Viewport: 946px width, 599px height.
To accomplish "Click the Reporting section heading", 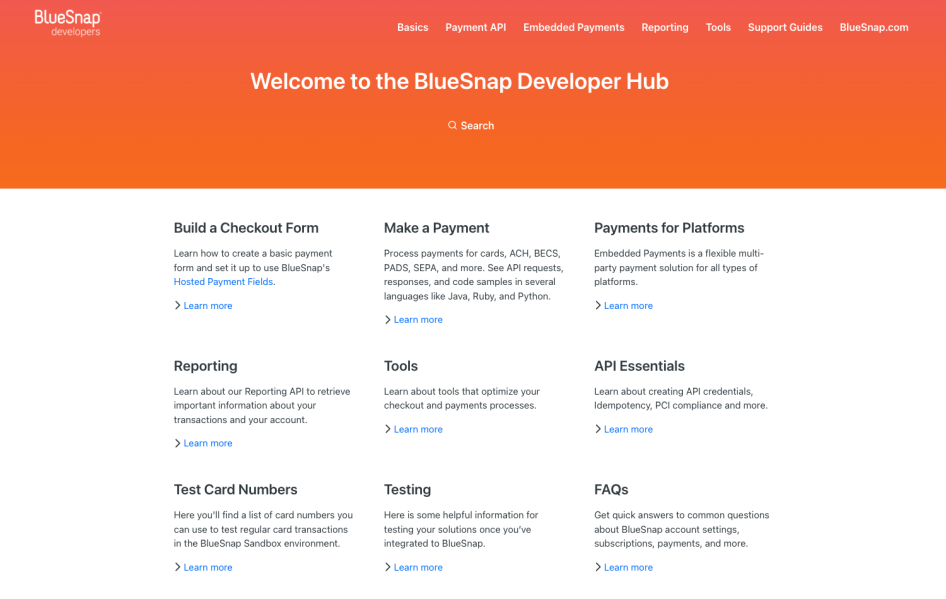I will click(x=206, y=366).
